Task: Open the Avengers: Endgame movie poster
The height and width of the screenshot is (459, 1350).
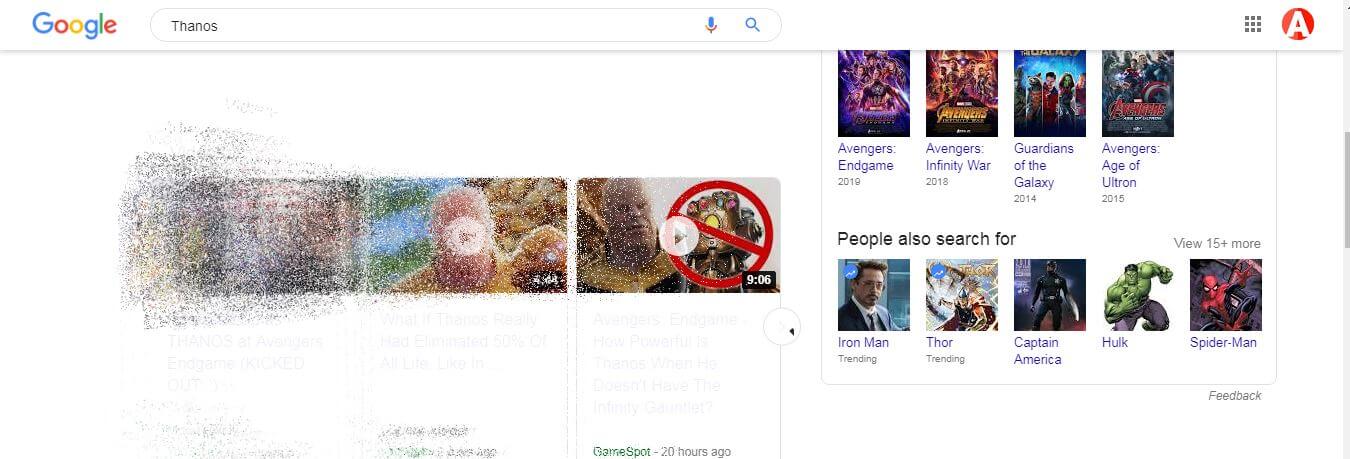Action: pos(874,93)
